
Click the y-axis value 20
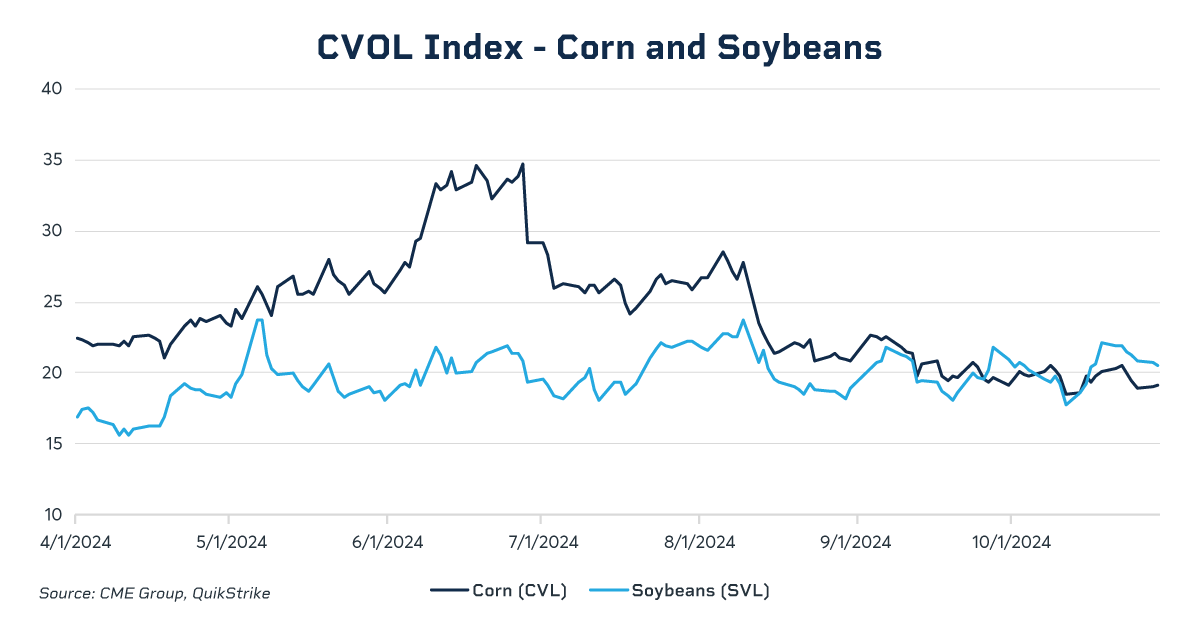[x=52, y=373]
